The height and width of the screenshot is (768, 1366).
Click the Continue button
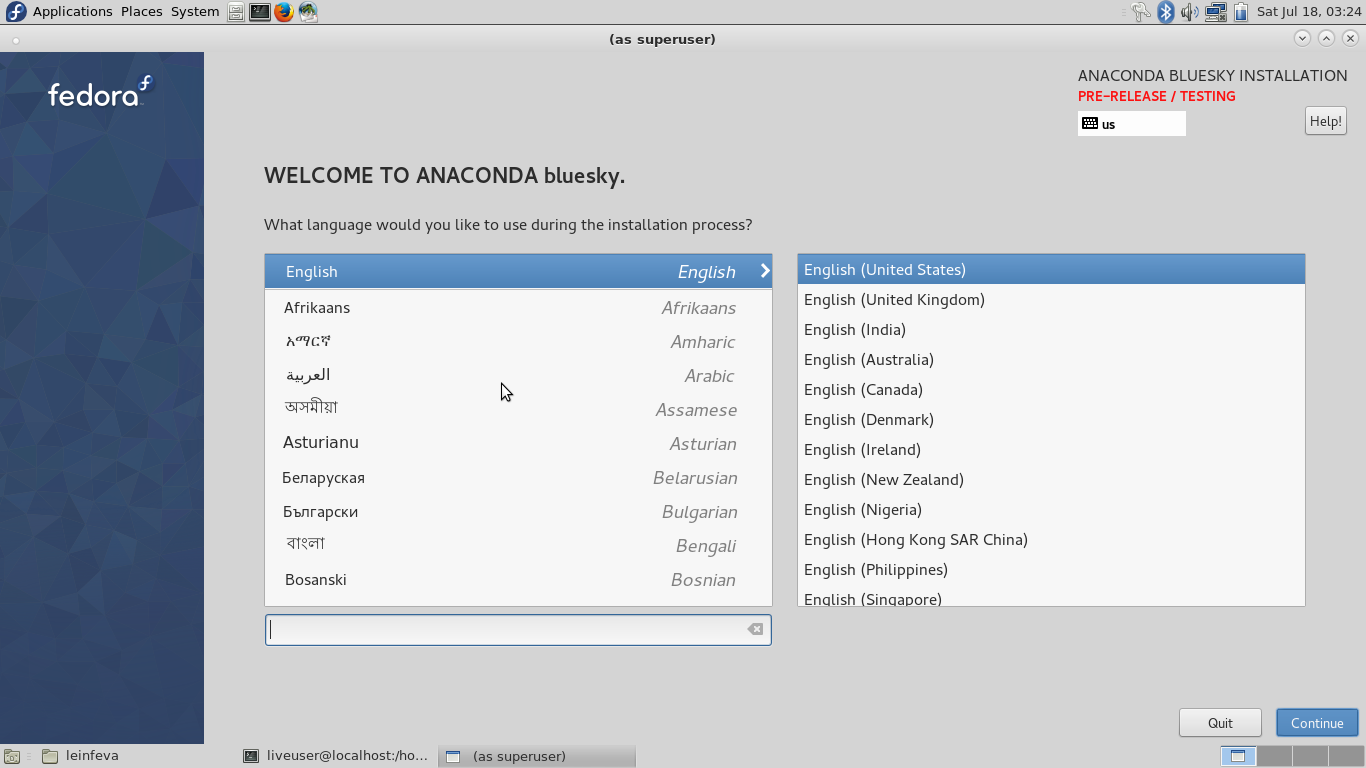coord(1317,723)
